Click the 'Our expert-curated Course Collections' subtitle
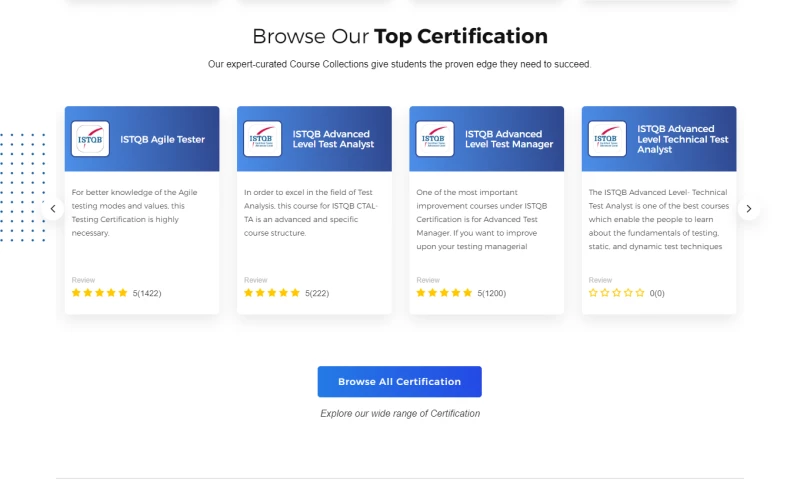 [399, 64]
